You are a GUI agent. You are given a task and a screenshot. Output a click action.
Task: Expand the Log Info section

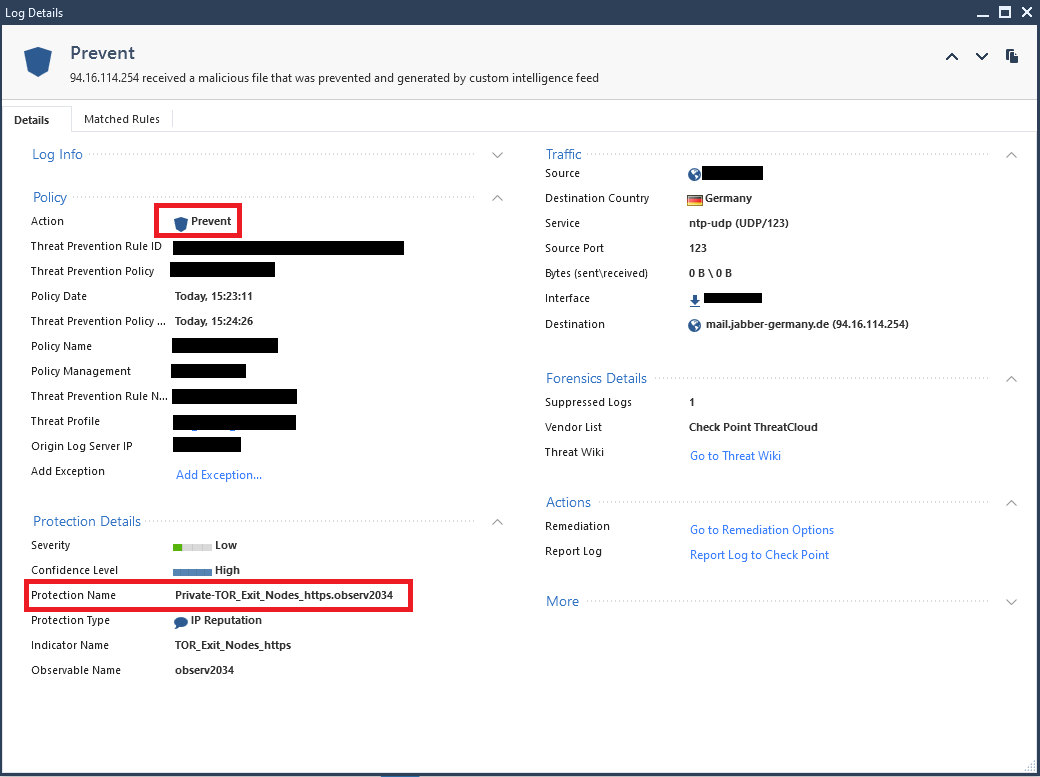(x=497, y=155)
